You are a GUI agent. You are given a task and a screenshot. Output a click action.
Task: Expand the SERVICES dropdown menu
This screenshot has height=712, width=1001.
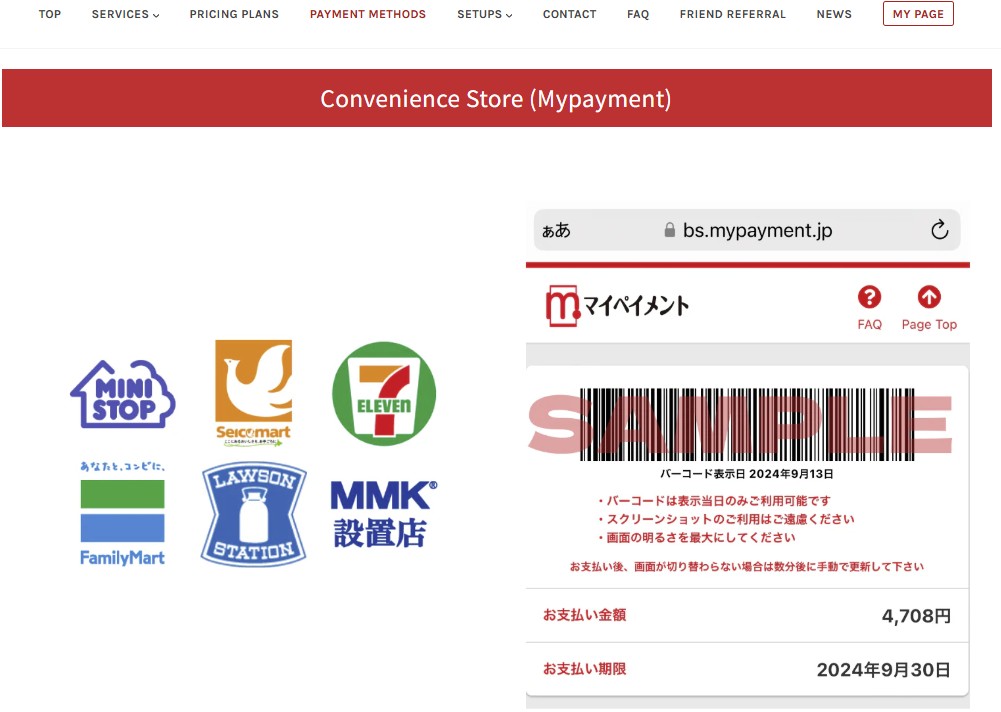(125, 14)
